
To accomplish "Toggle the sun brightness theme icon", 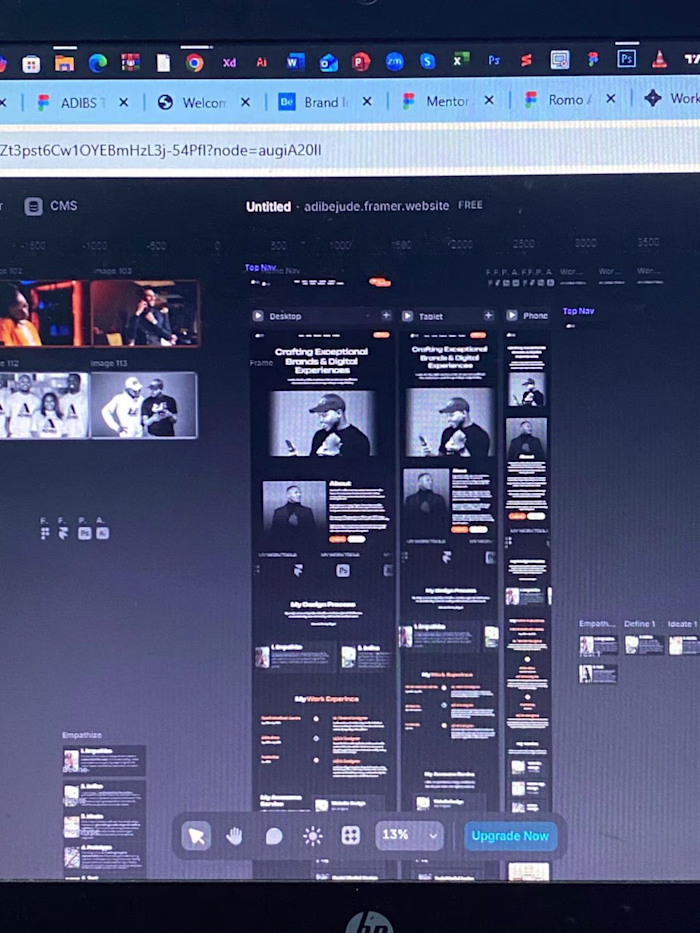I will click(x=312, y=836).
